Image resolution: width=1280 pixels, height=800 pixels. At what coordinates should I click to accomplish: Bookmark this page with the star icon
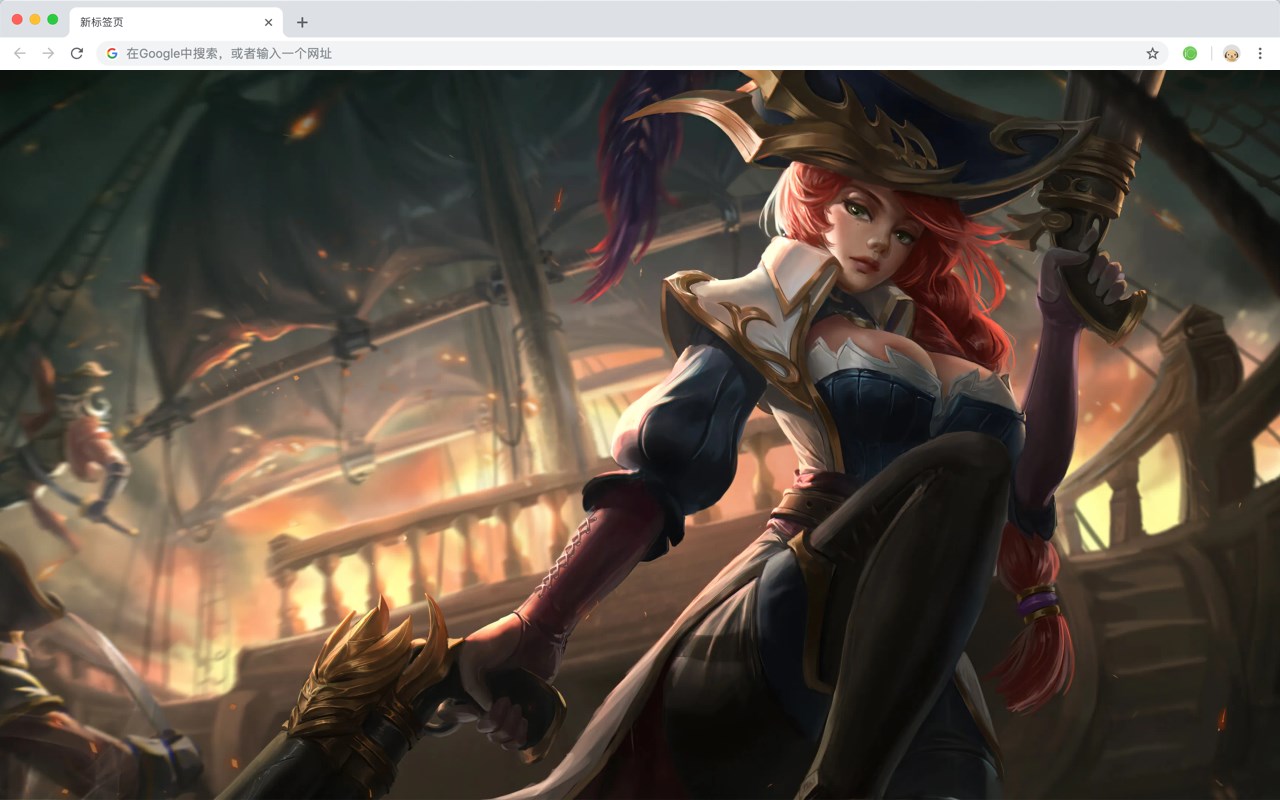coord(1152,53)
